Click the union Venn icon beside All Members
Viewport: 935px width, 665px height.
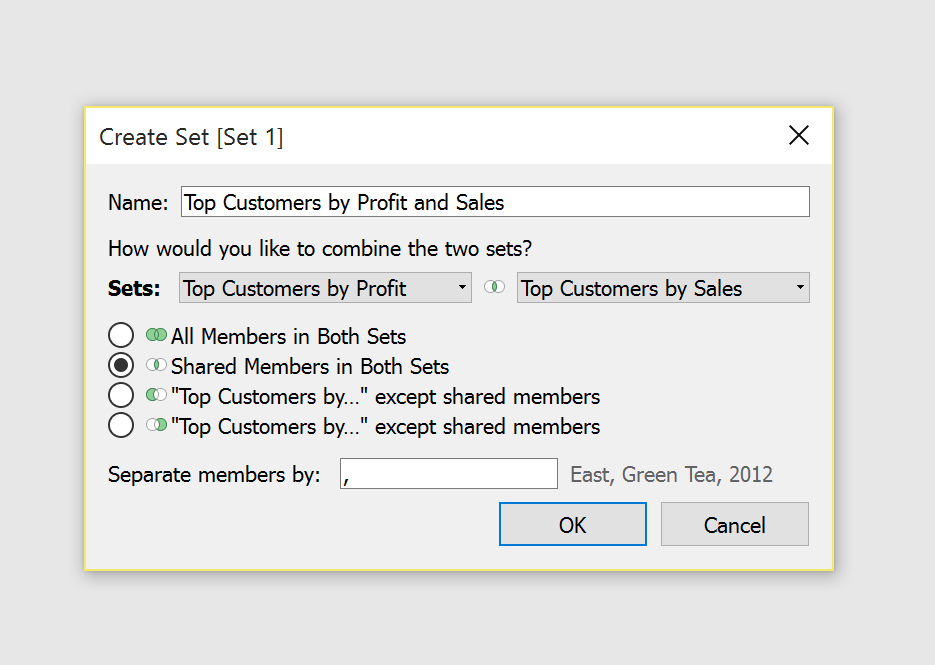[156, 336]
